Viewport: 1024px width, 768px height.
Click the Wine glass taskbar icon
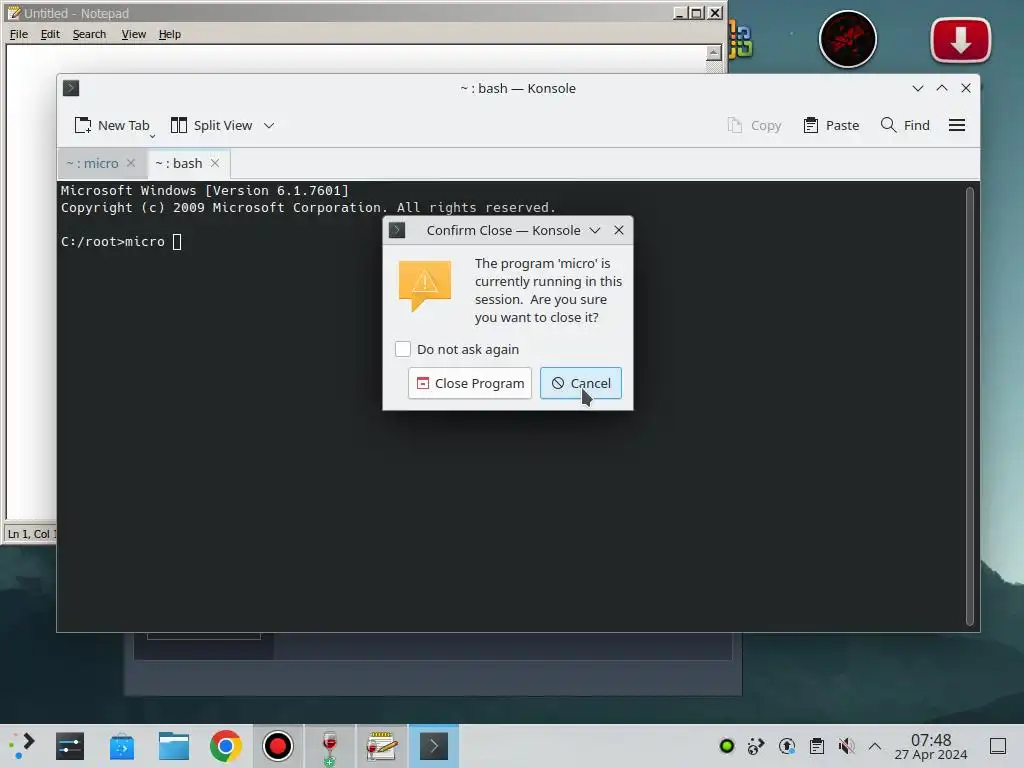[330, 746]
